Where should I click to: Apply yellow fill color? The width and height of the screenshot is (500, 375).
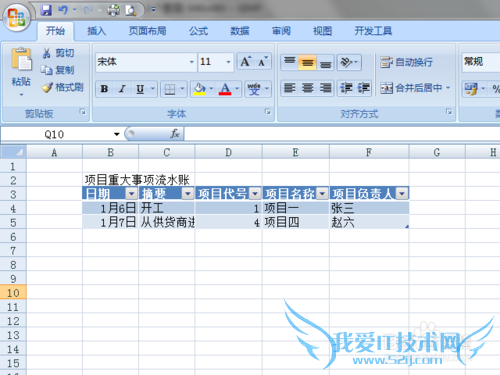199,89
